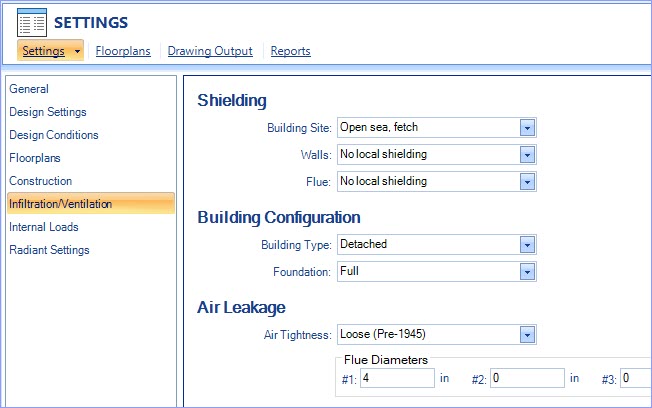The image size is (652, 408).
Task: Select Construction in the left panel
Action: click(40, 181)
